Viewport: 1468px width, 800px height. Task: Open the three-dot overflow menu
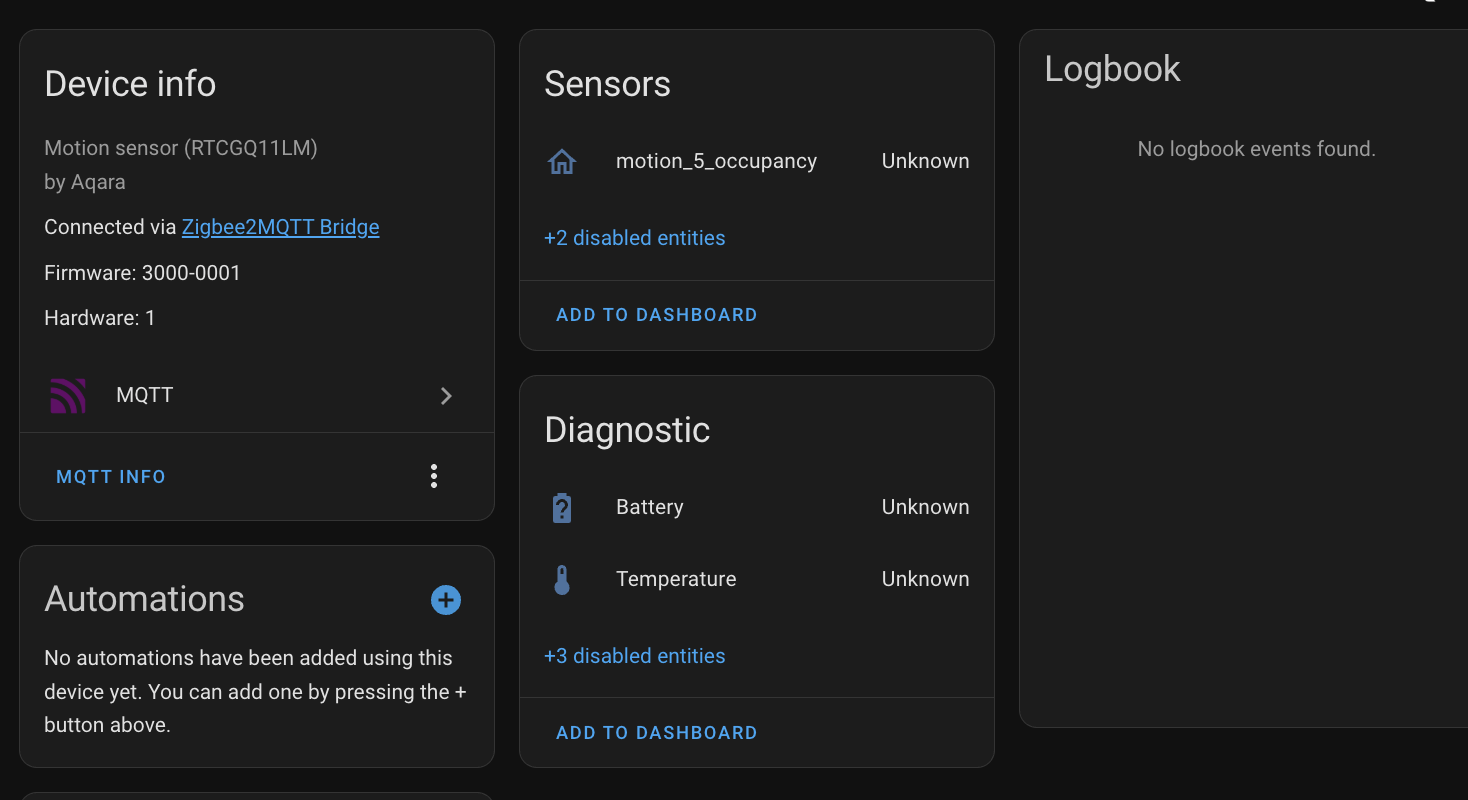coord(434,476)
